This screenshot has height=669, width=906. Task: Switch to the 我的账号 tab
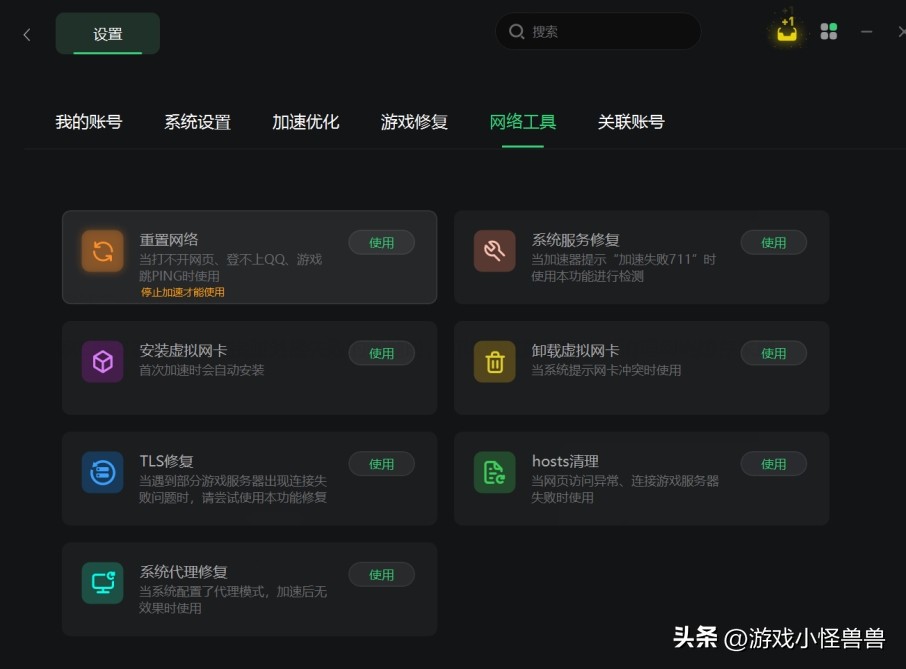click(x=88, y=121)
